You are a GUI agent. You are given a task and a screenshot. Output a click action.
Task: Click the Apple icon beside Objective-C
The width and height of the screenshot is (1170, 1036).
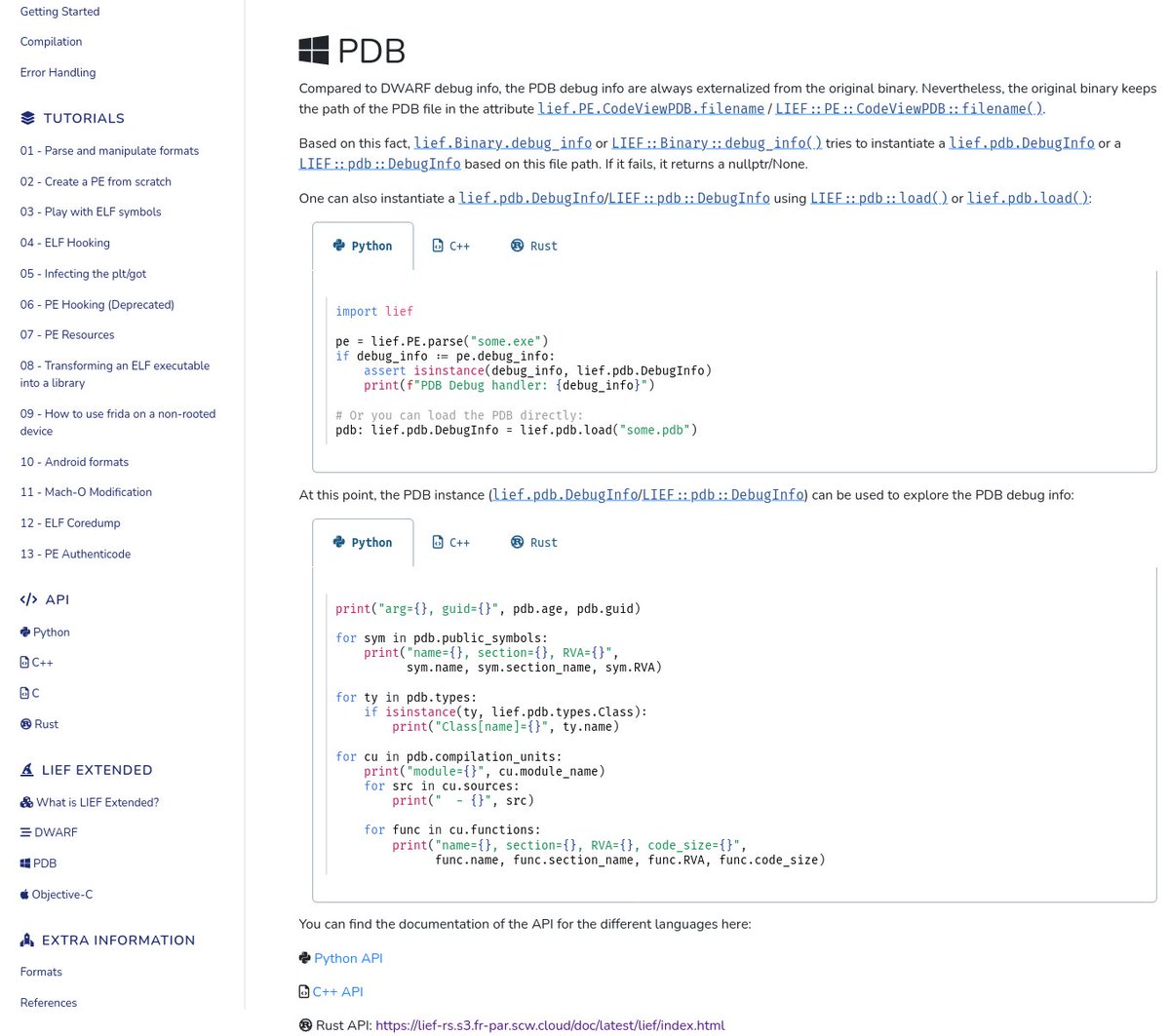coord(24,894)
